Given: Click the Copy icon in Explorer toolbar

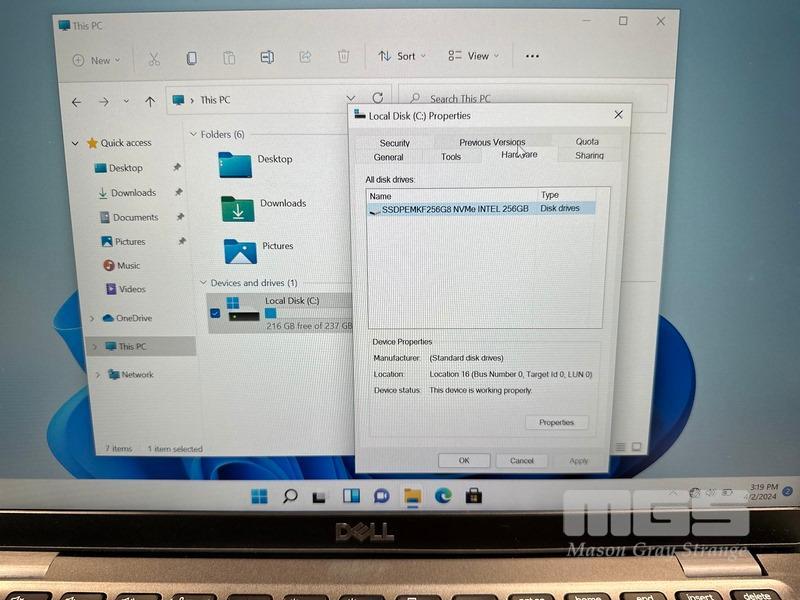Looking at the screenshot, I should click(191, 58).
